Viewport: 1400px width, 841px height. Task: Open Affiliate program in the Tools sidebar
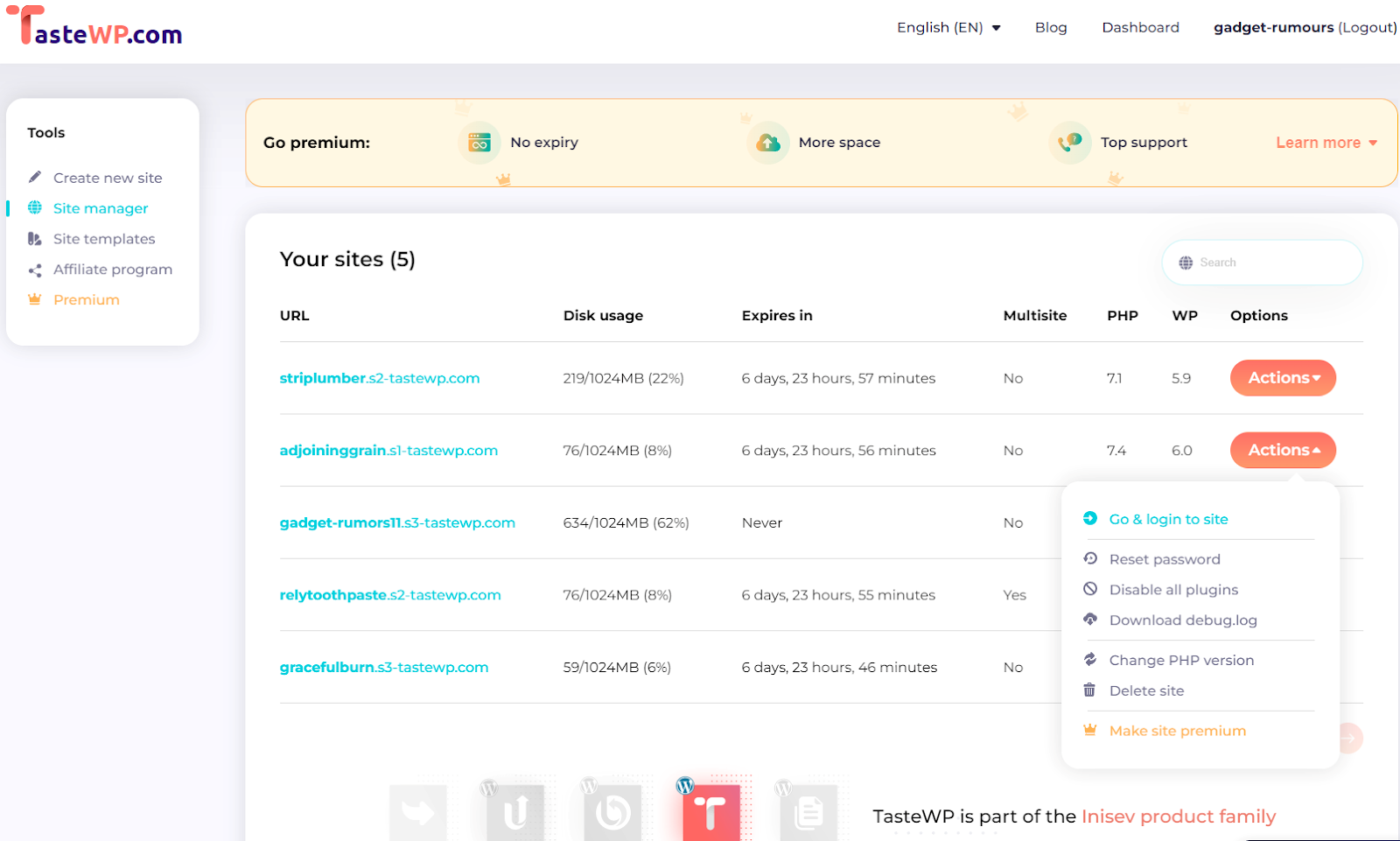[x=113, y=270]
